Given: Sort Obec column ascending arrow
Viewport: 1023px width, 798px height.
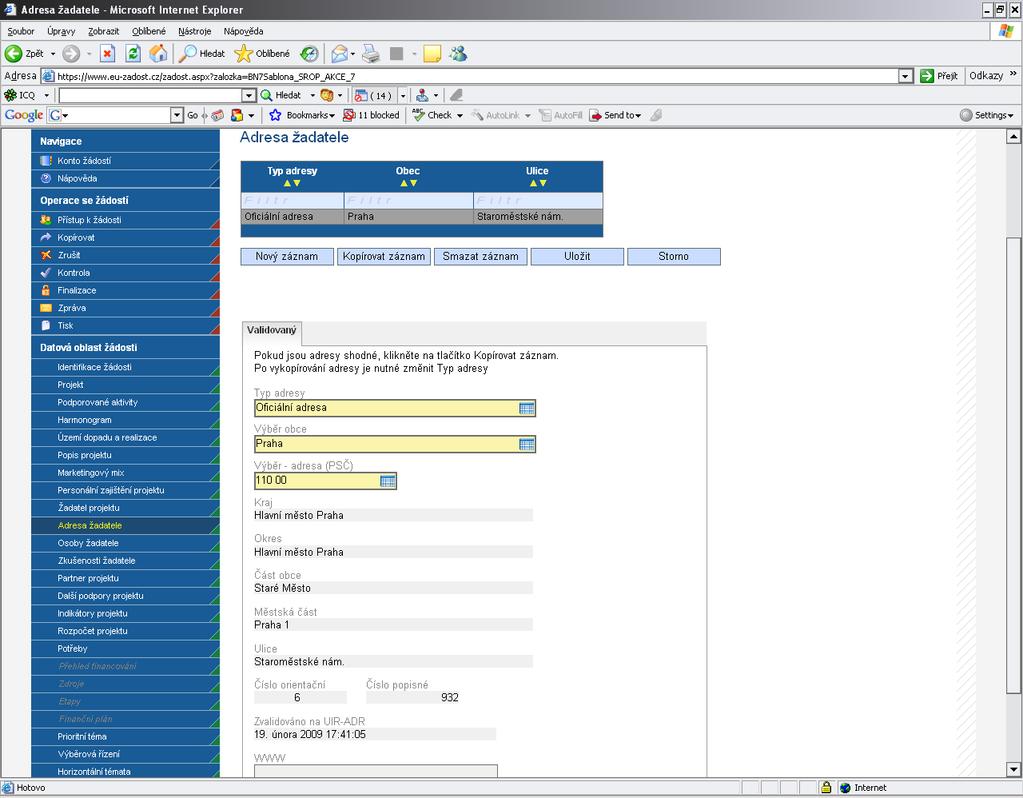Looking at the screenshot, I should 403,183.
